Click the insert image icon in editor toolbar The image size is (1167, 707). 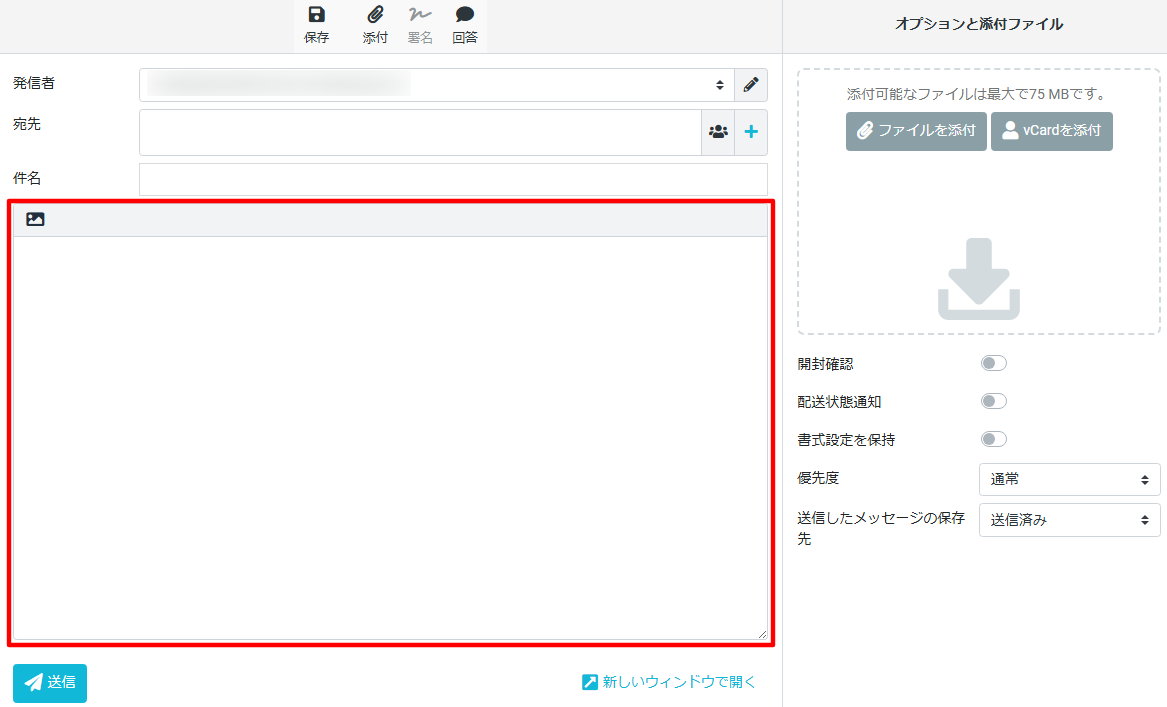[35, 219]
